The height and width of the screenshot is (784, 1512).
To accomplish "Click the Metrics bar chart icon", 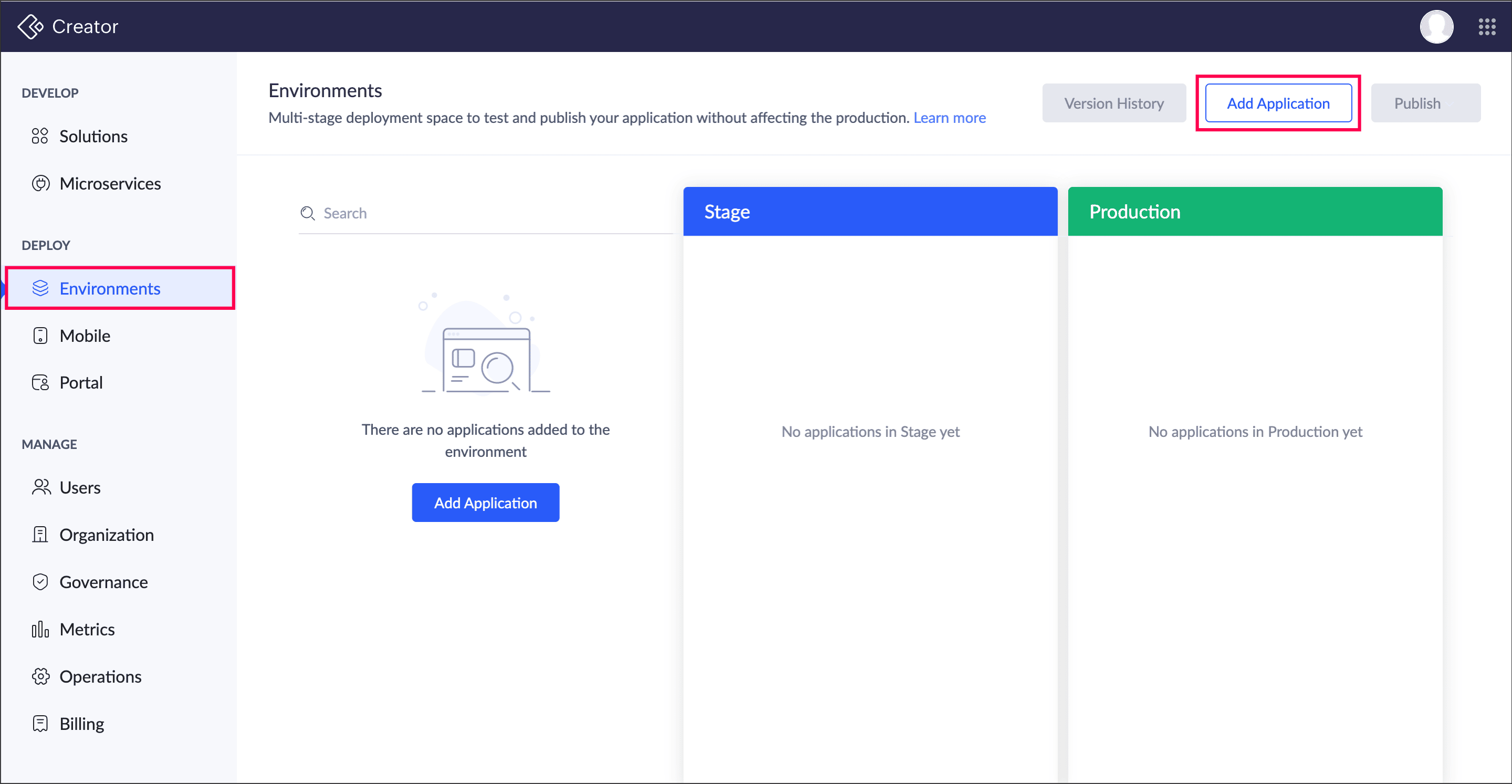I will click(40, 629).
